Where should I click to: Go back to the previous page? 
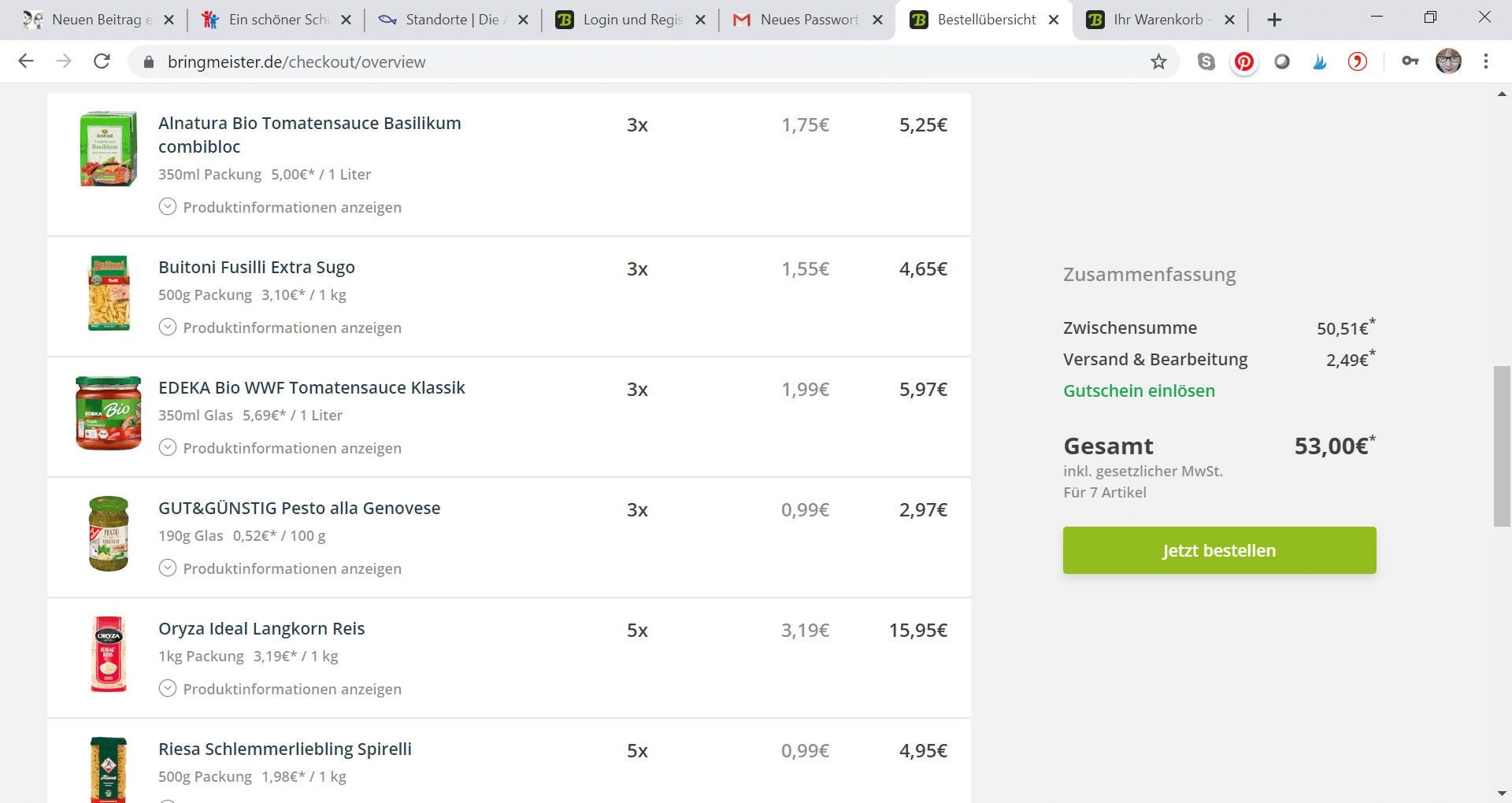pos(26,61)
